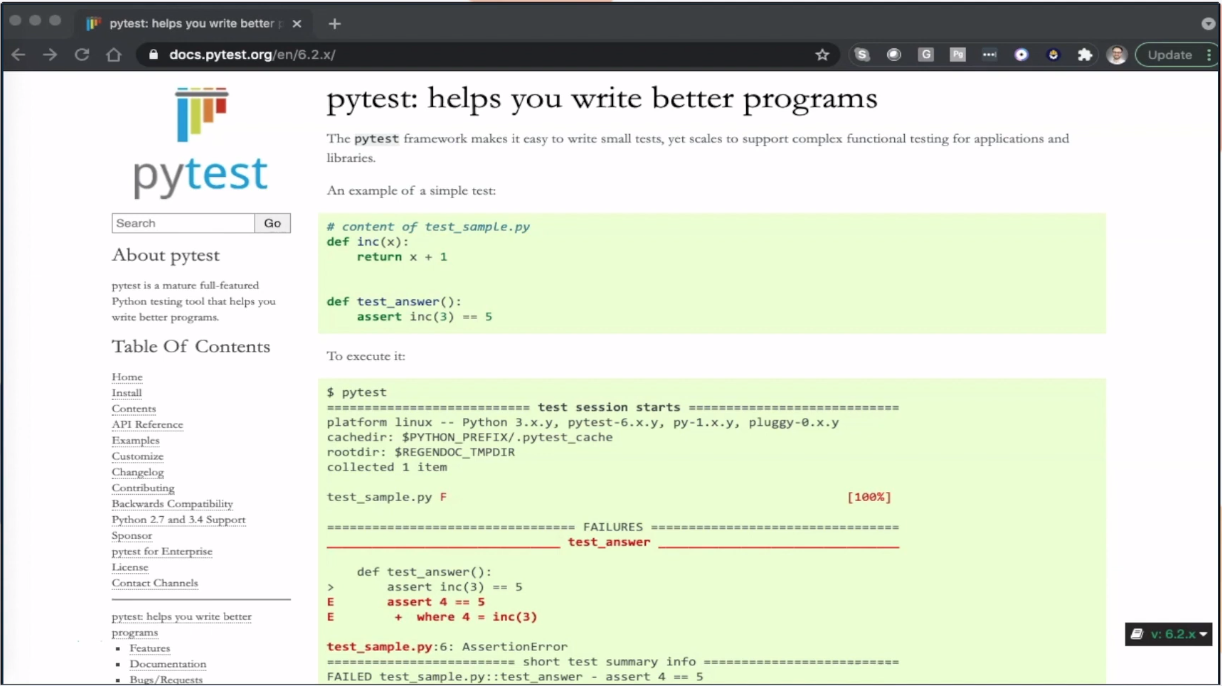Click the gray circle extension icon

pyautogui.click(x=894, y=55)
